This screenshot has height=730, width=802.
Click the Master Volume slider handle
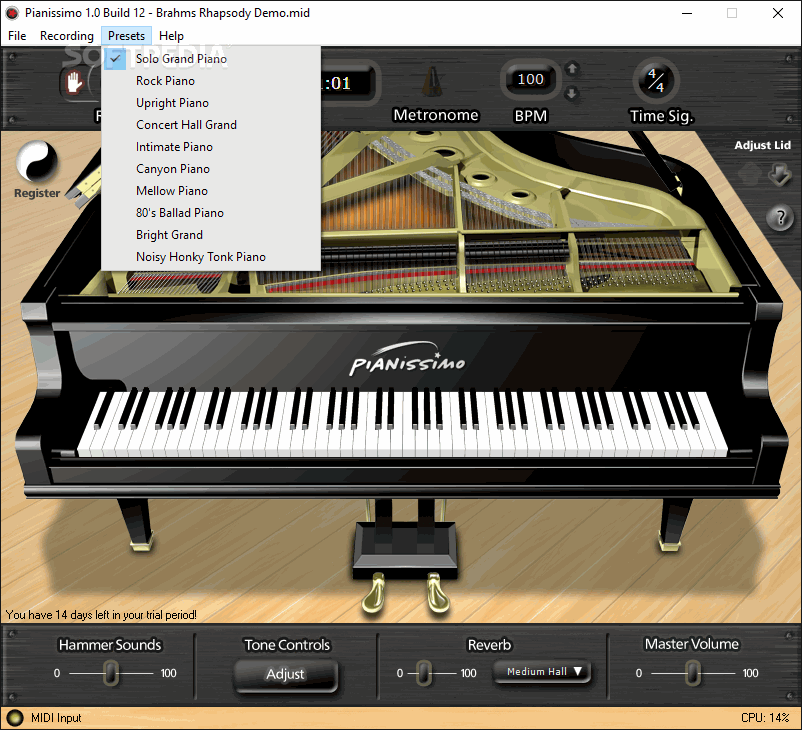[x=693, y=673]
